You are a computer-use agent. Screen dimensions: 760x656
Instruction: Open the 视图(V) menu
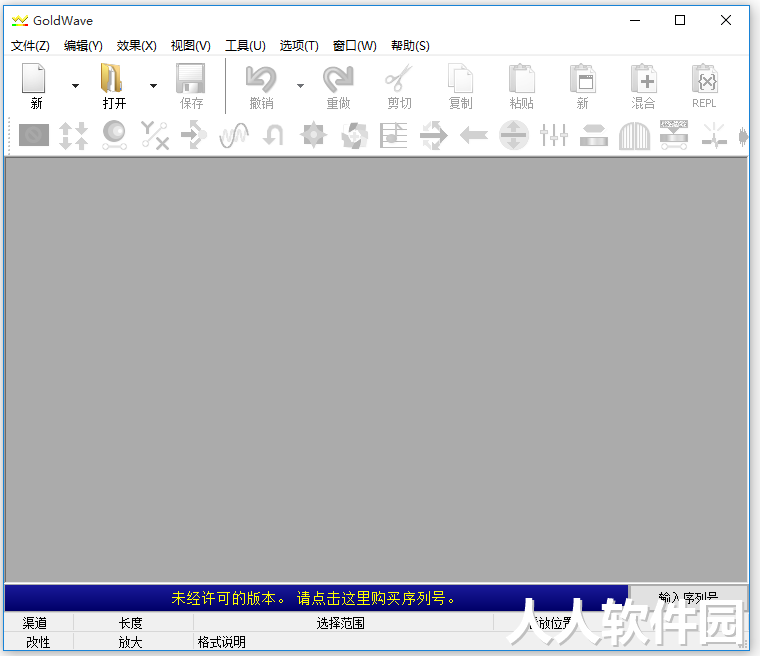tap(190, 46)
